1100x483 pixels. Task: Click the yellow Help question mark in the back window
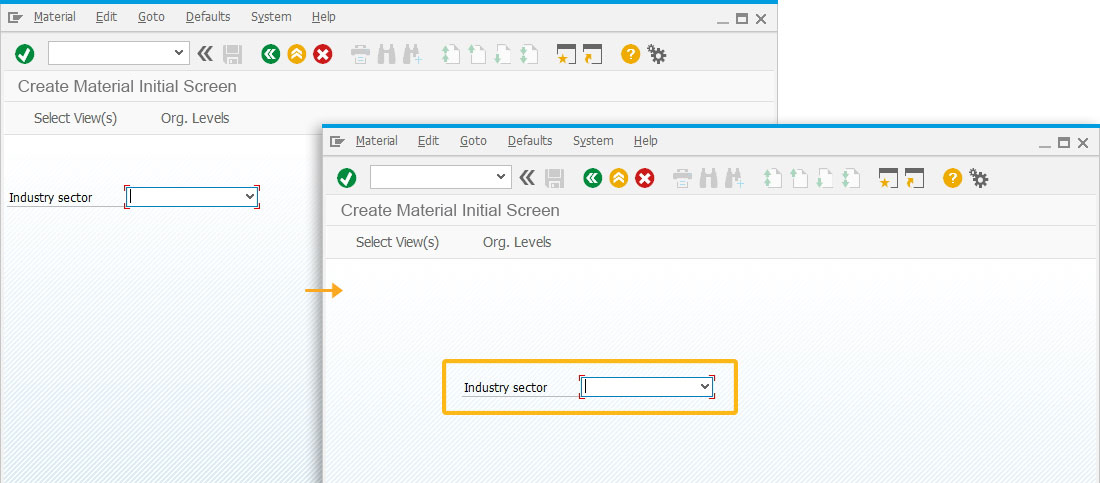click(x=631, y=54)
